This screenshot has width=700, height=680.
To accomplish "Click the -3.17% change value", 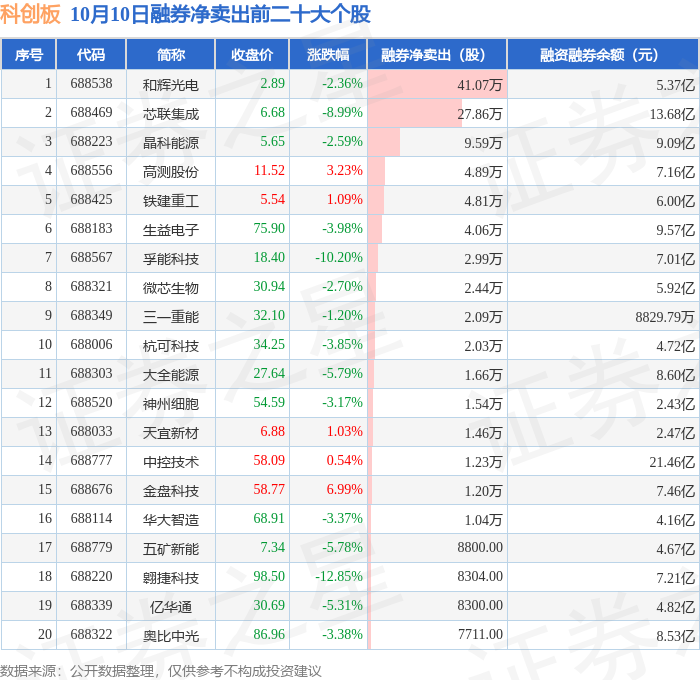I will [342, 403].
